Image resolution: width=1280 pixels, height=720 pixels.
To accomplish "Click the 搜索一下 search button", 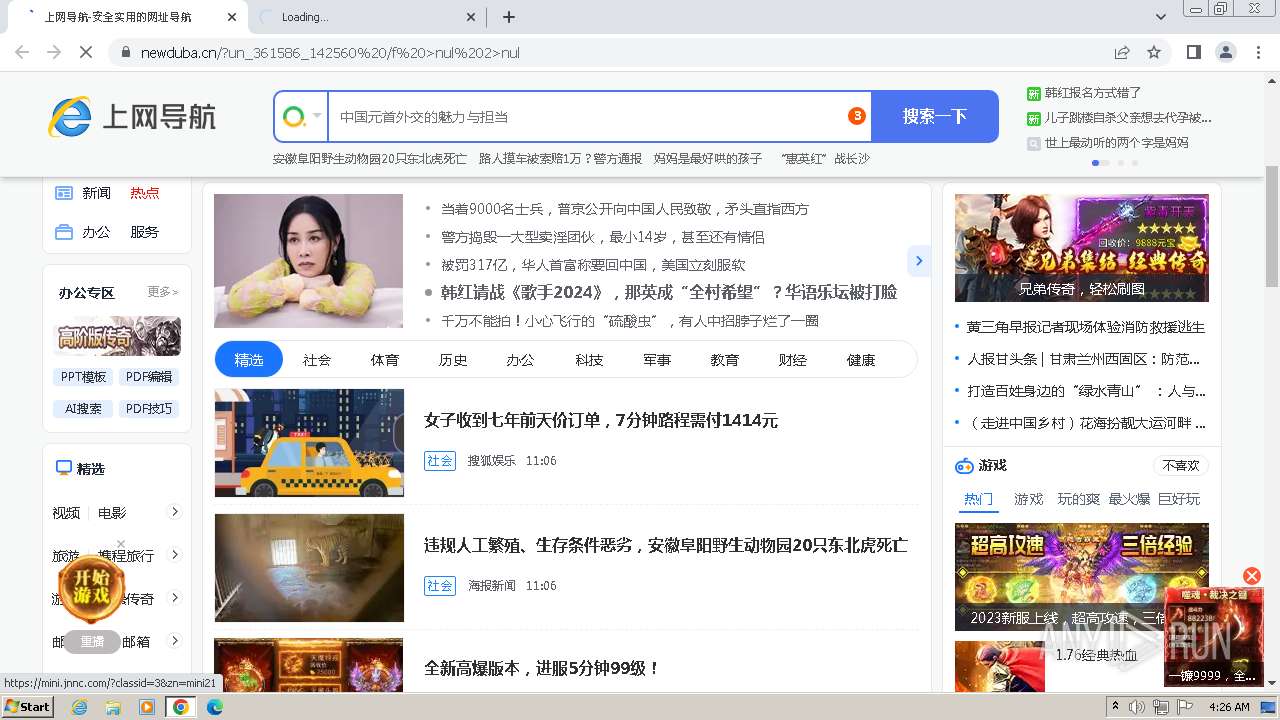I will (x=934, y=116).
